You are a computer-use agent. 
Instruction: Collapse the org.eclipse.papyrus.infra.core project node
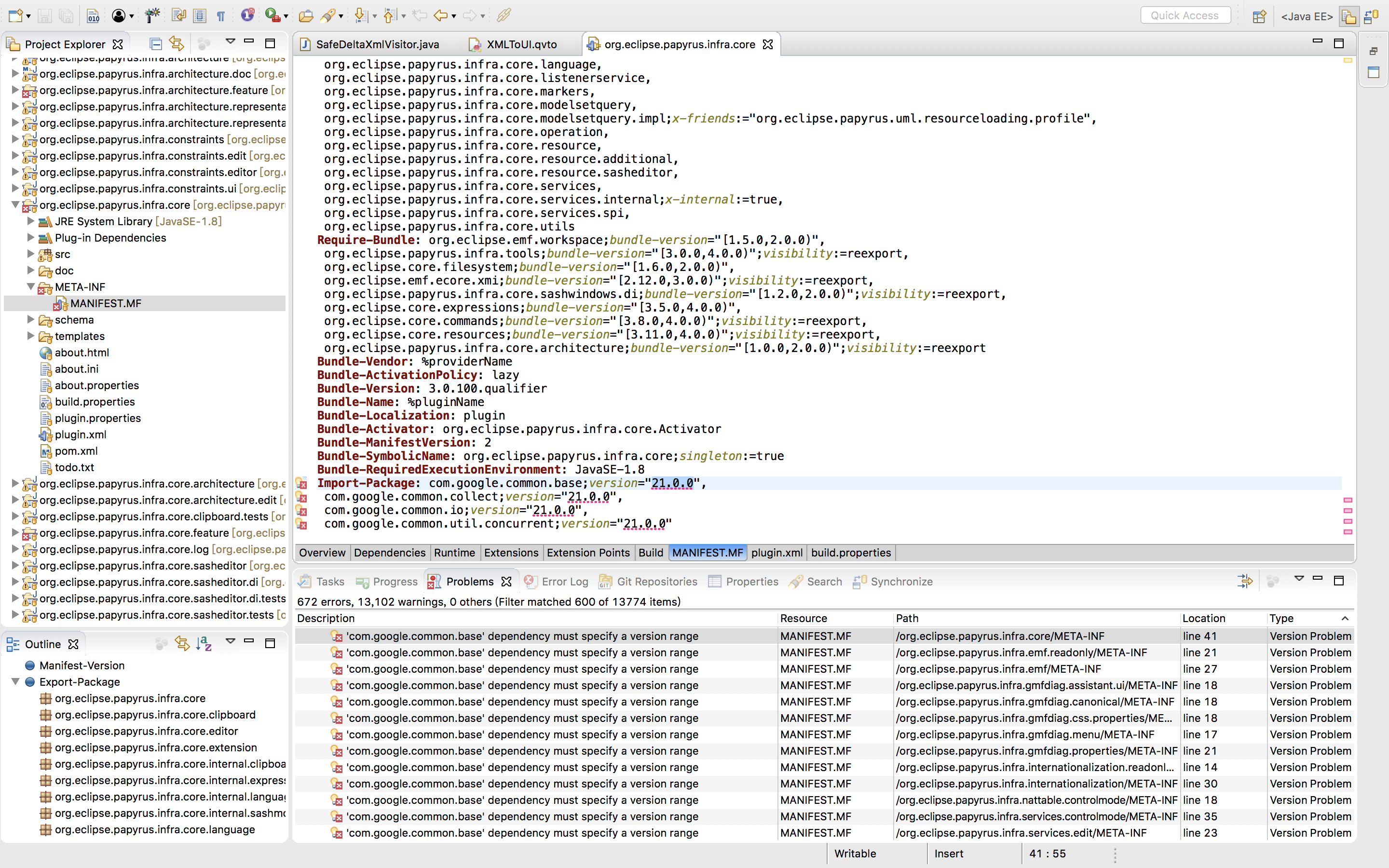click(x=15, y=205)
